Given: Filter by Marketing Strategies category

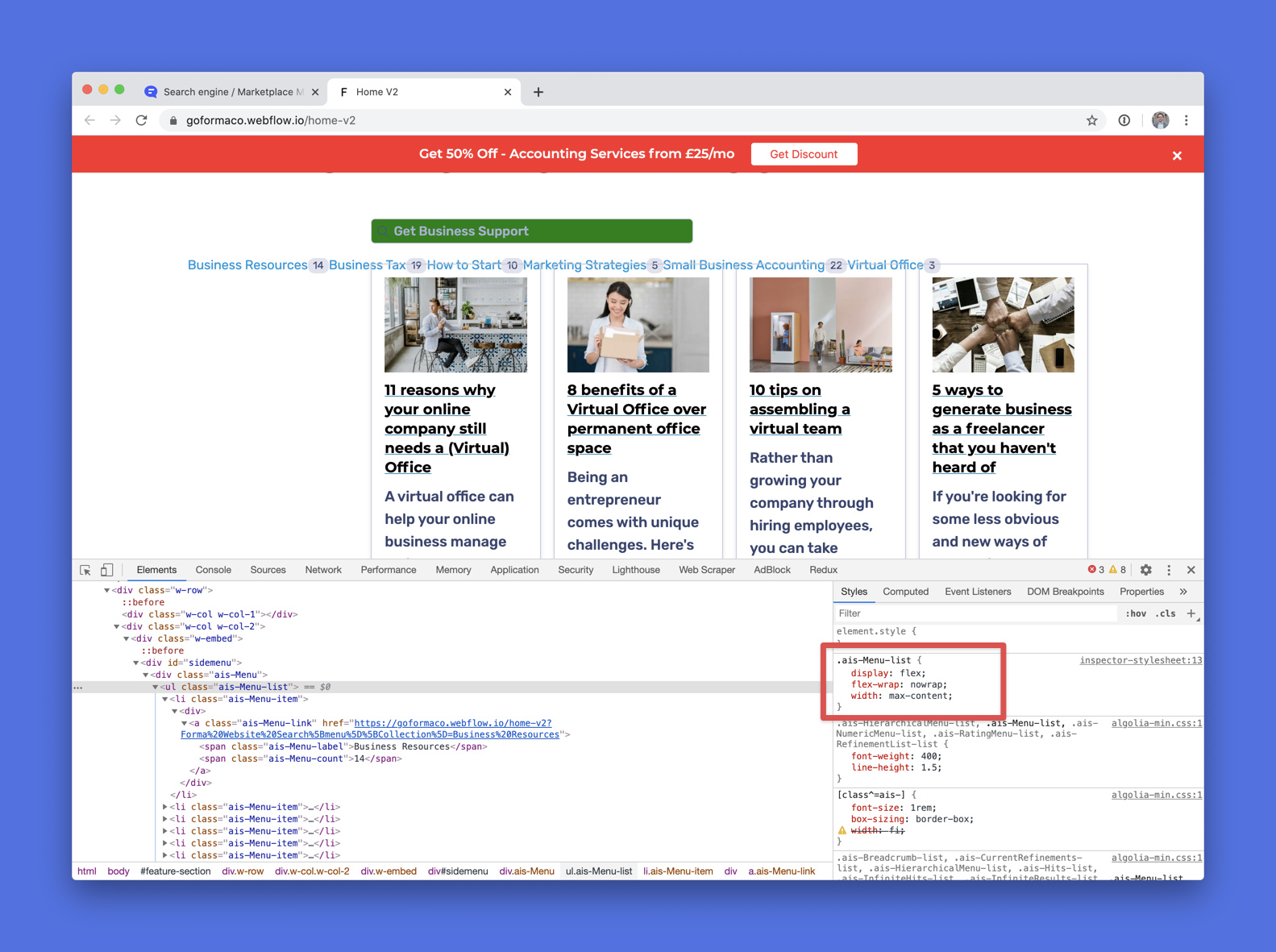Looking at the screenshot, I should pos(584,265).
